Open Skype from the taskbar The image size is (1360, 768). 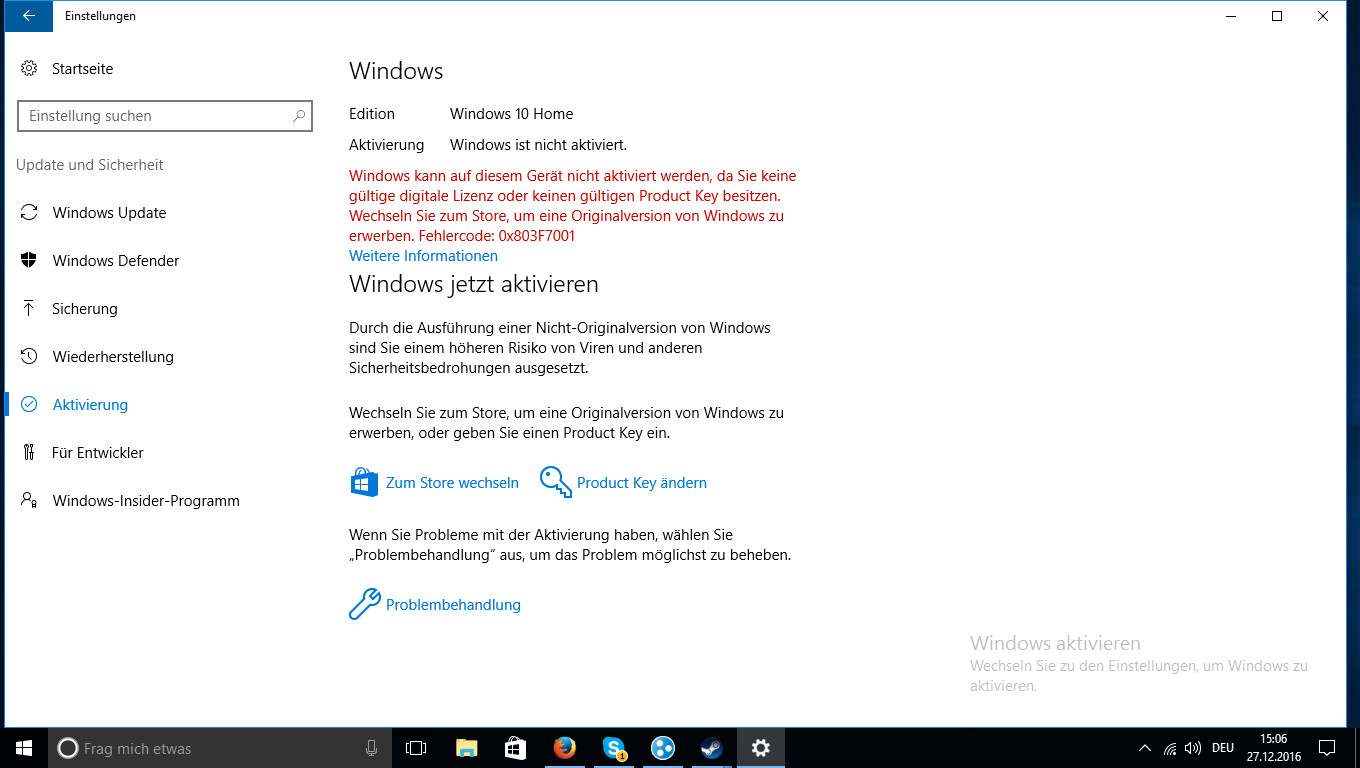pyautogui.click(x=613, y=747)
